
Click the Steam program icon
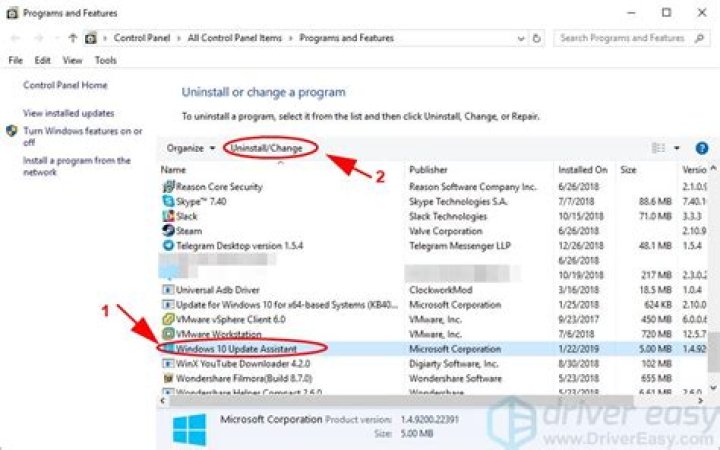point(169,231)
